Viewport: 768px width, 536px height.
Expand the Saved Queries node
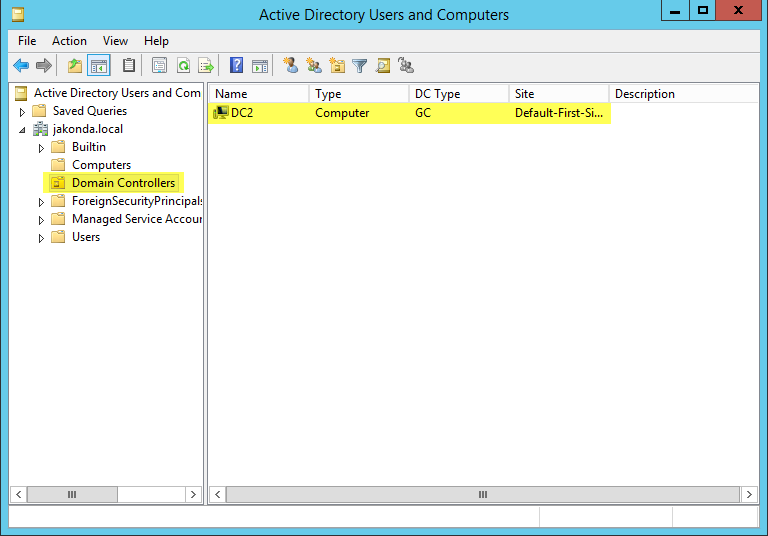coord(22,111)
